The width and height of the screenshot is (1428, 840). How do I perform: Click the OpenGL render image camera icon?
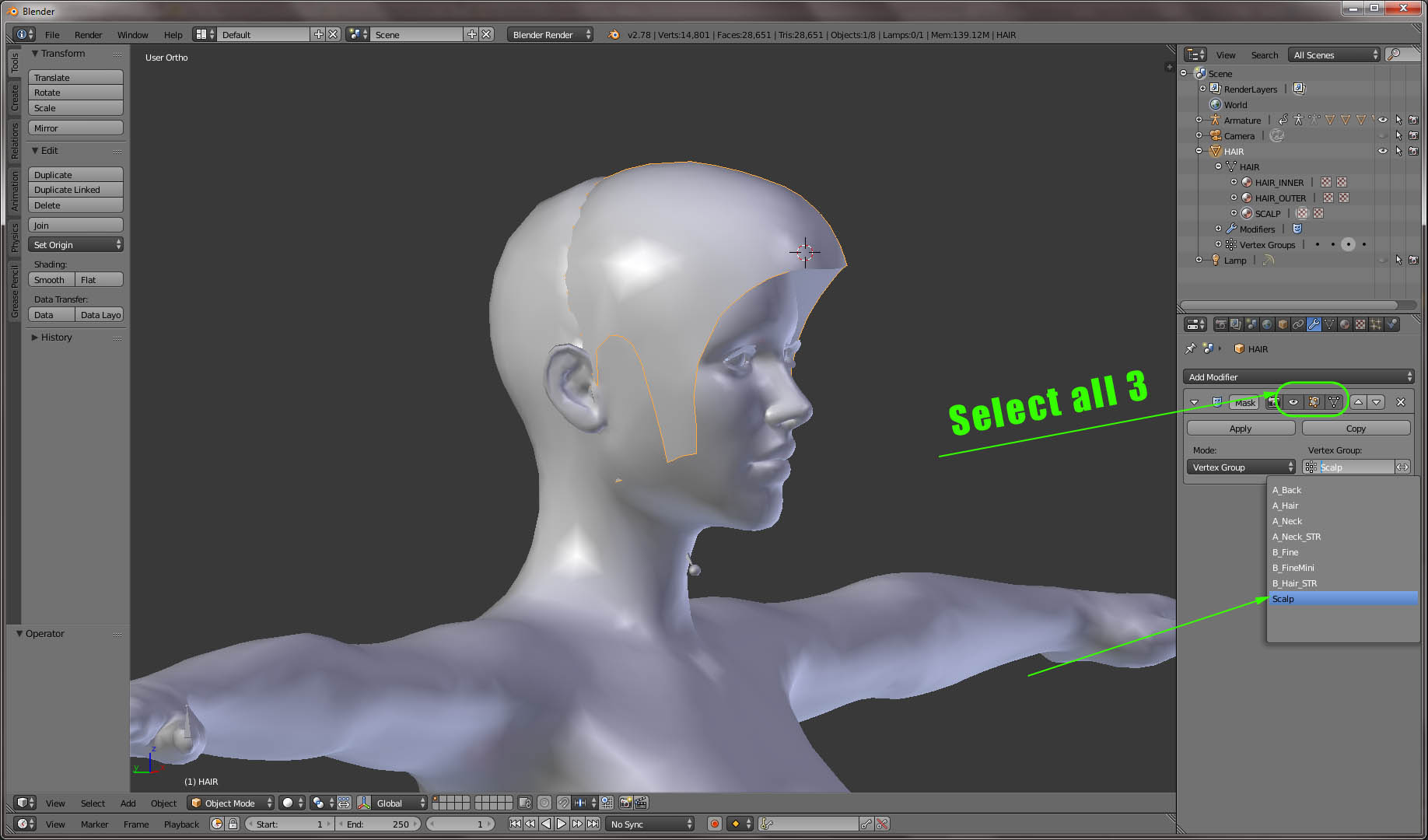(625, 803)
